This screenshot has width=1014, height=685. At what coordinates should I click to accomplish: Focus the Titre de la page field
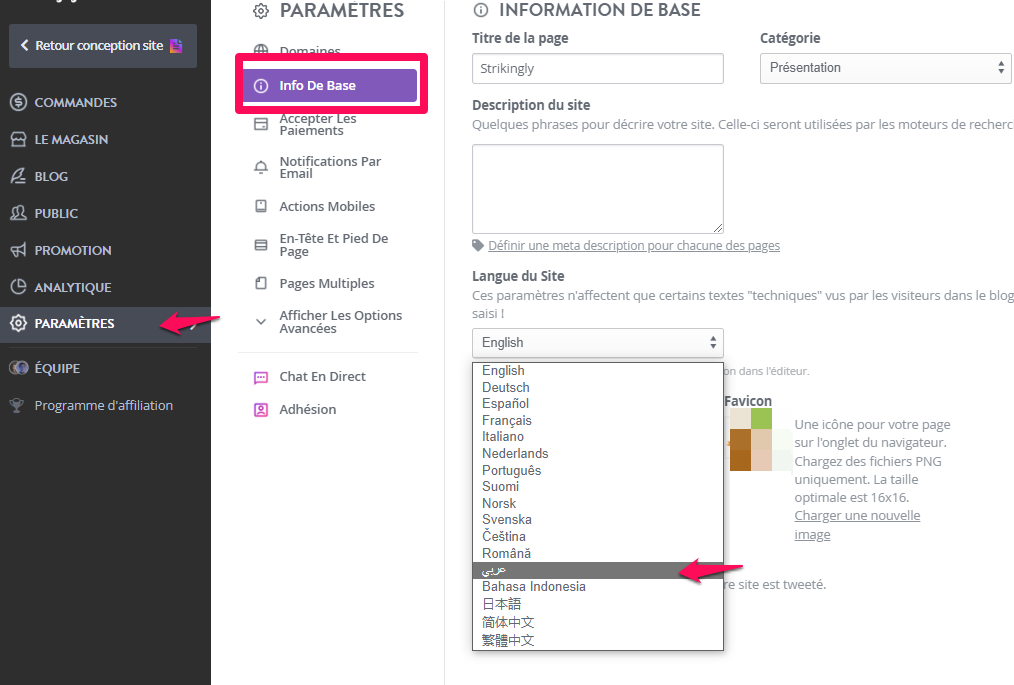598,69
